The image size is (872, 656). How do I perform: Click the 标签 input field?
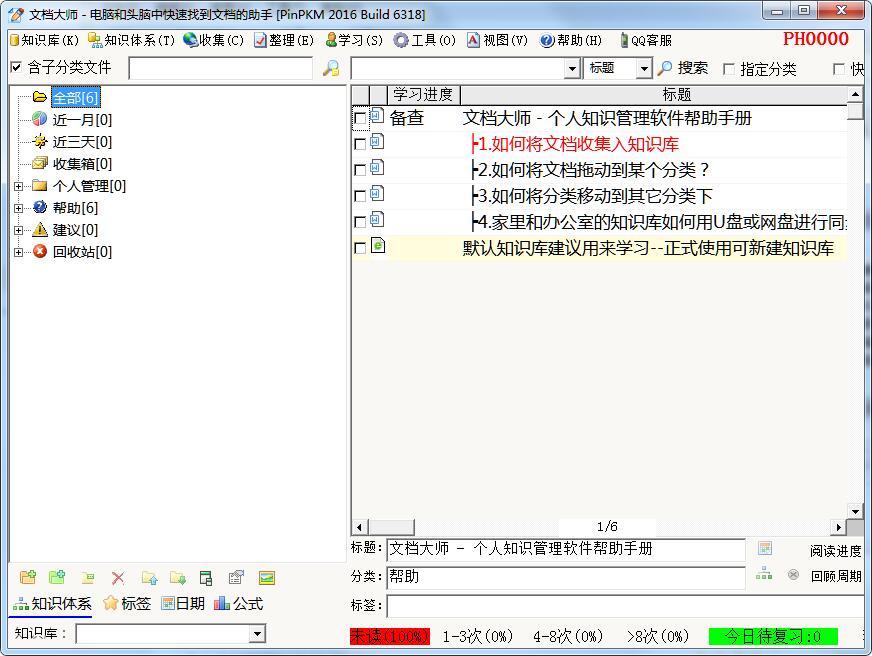point(625,605)
